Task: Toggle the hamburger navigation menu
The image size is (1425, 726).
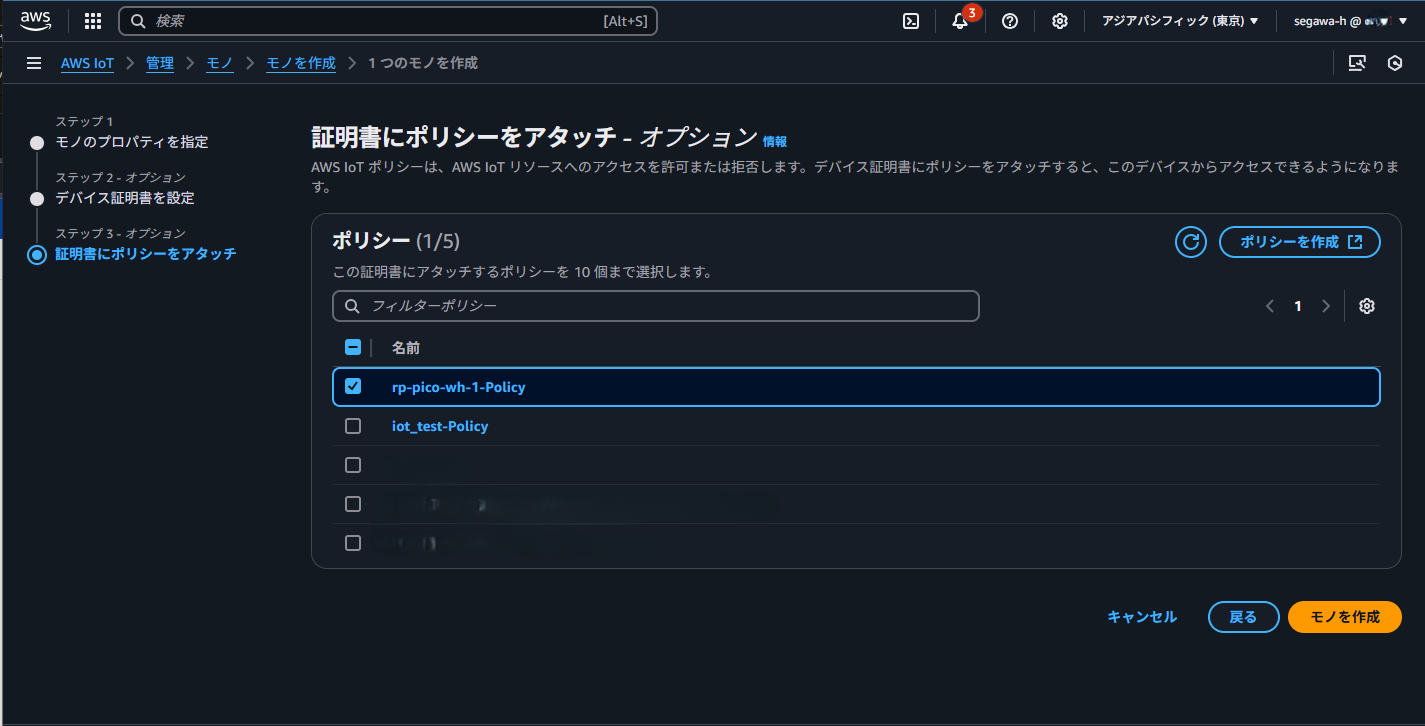Action: (x=34, y=63)
